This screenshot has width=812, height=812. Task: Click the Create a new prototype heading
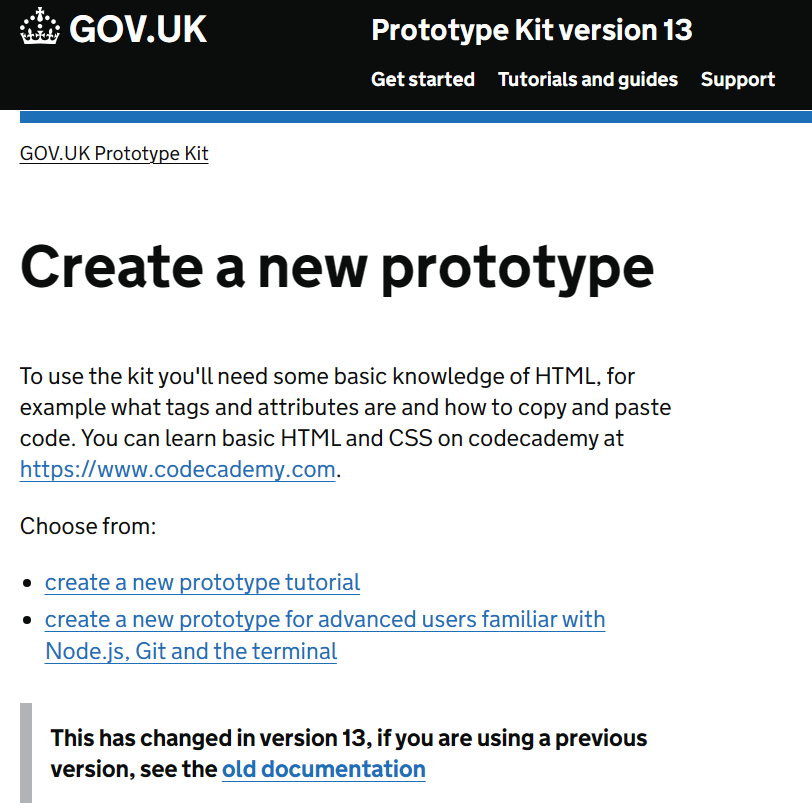[336, 267]
